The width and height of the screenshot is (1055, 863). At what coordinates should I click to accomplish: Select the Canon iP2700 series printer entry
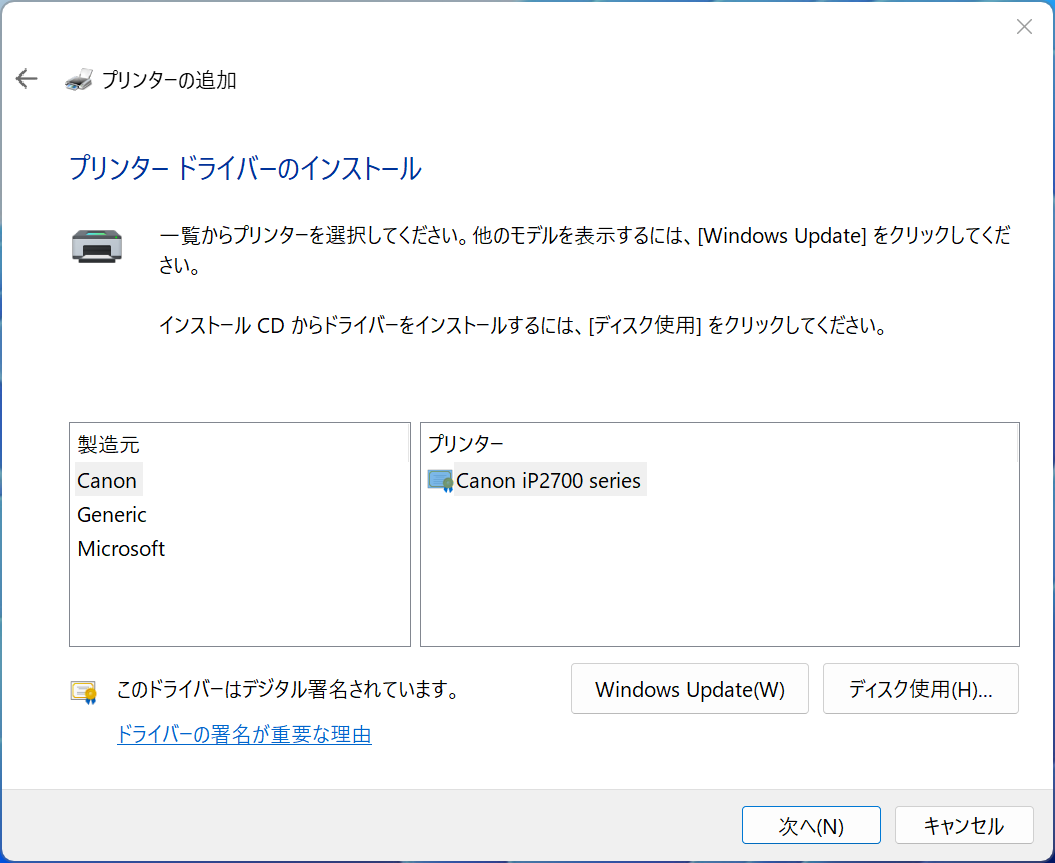pos(548,480)
